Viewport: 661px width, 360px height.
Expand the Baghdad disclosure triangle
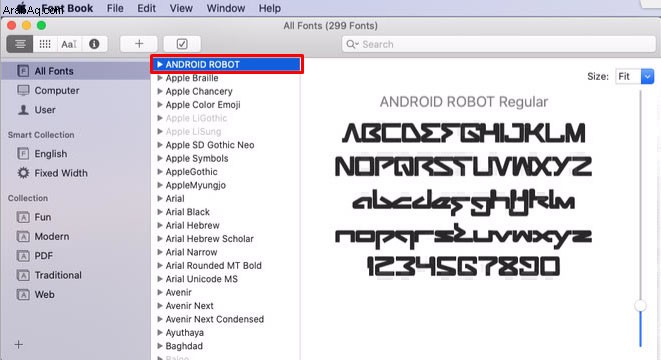[x=160, y=346]
